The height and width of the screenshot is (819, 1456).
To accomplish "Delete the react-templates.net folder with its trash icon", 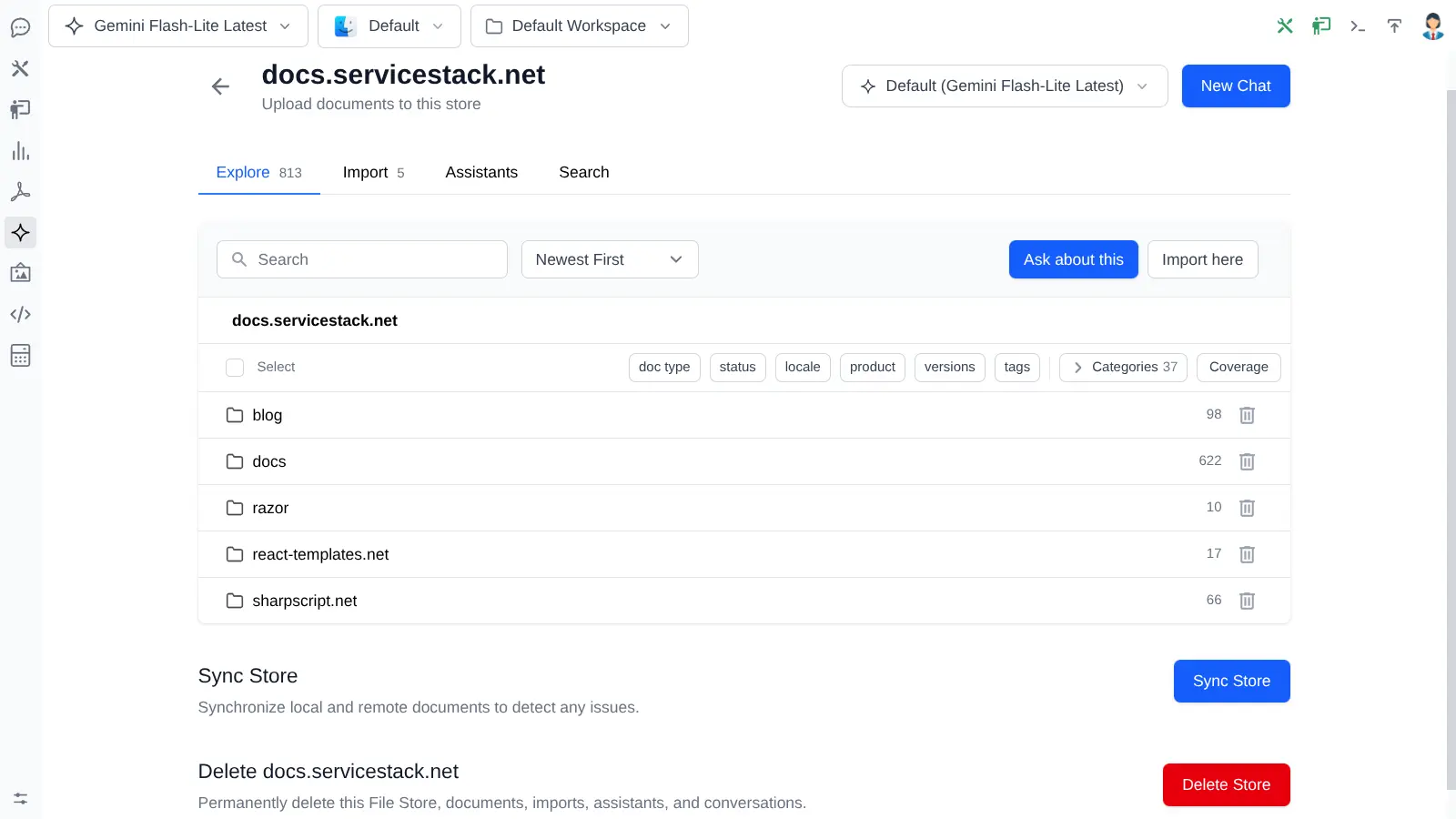I will [1247, 554].
